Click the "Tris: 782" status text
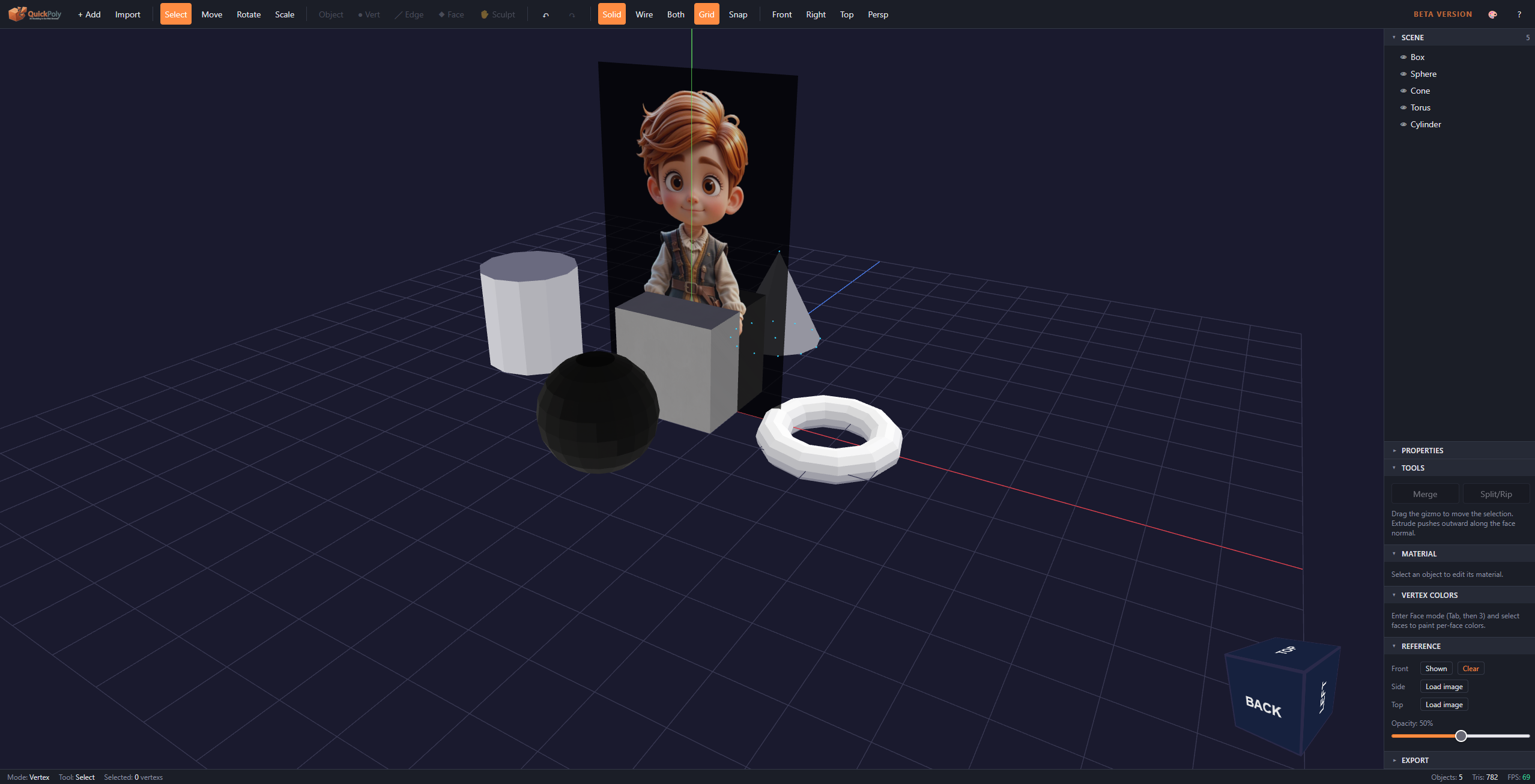This screenshot has height=784, width=1535. [1485, 777]
